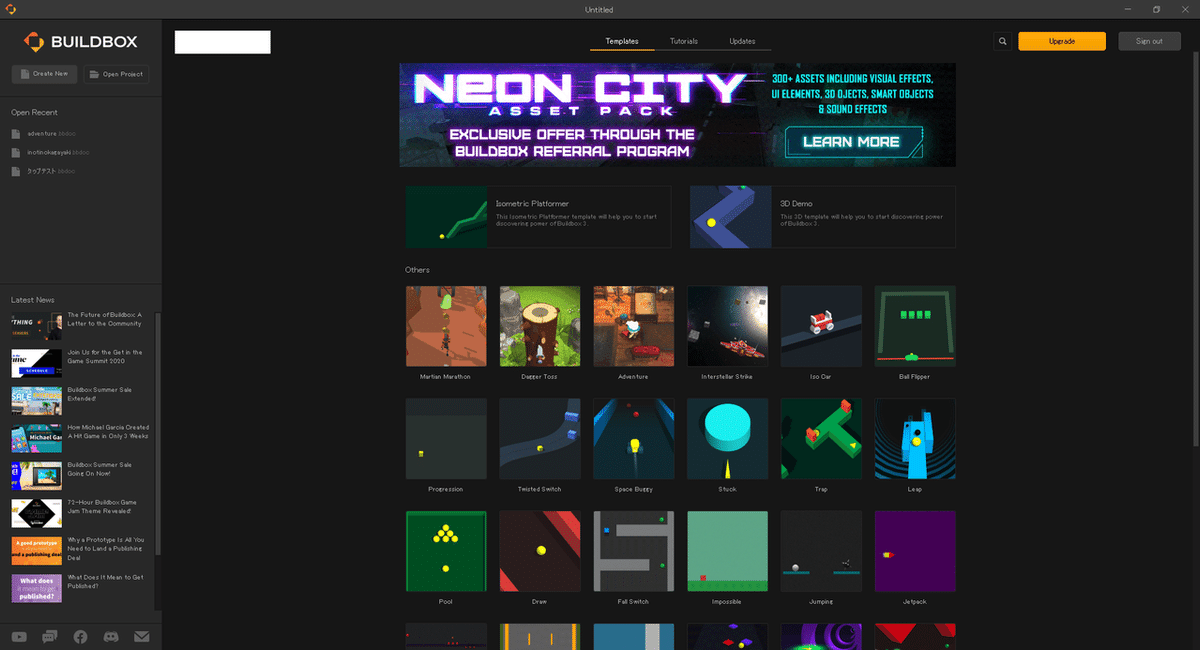Click the Neon City Asset Pack banner title

pos(580,95)
